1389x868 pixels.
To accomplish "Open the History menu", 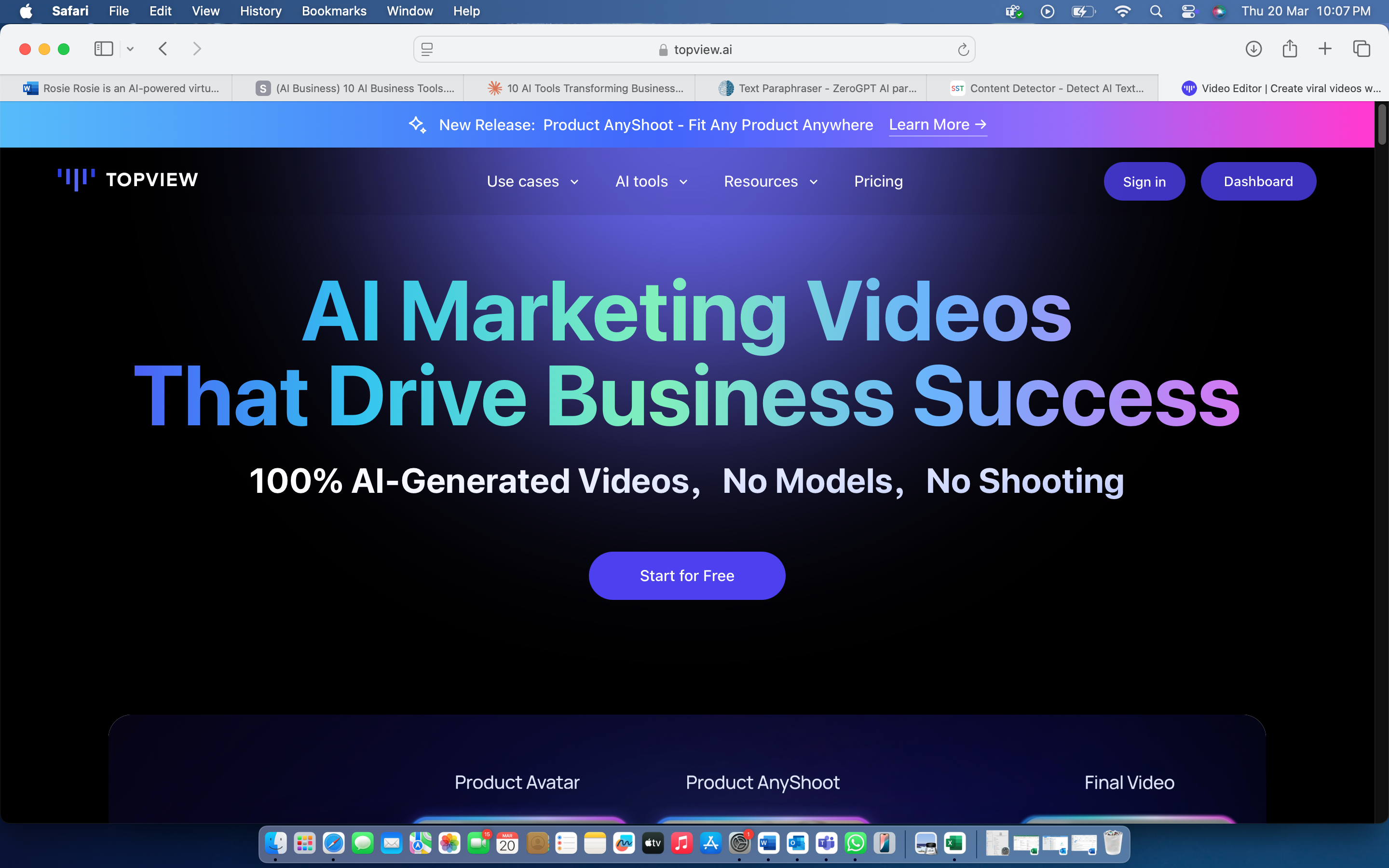I will [x=260, y=11].
